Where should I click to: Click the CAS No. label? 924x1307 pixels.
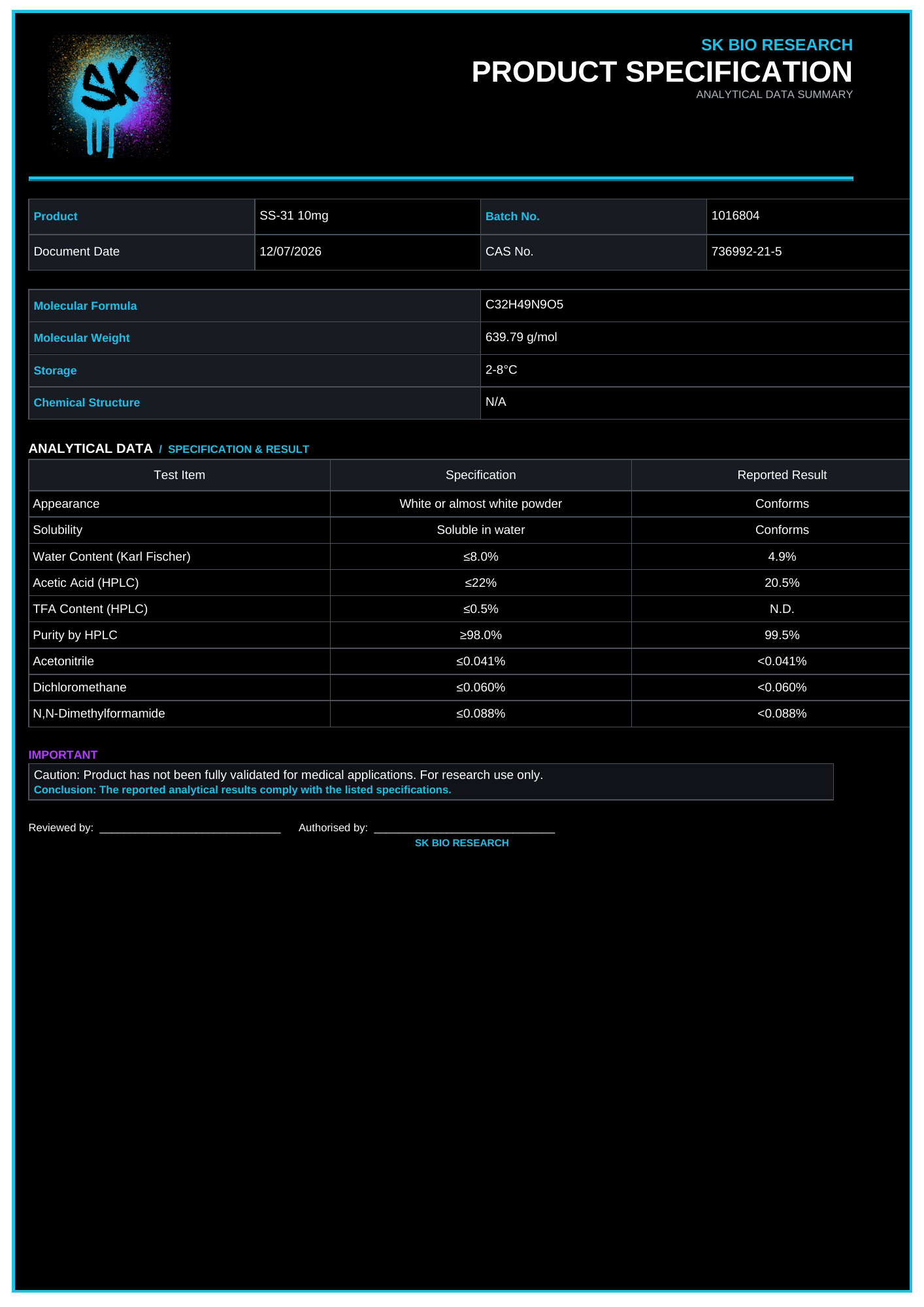[x=509, y=252]
